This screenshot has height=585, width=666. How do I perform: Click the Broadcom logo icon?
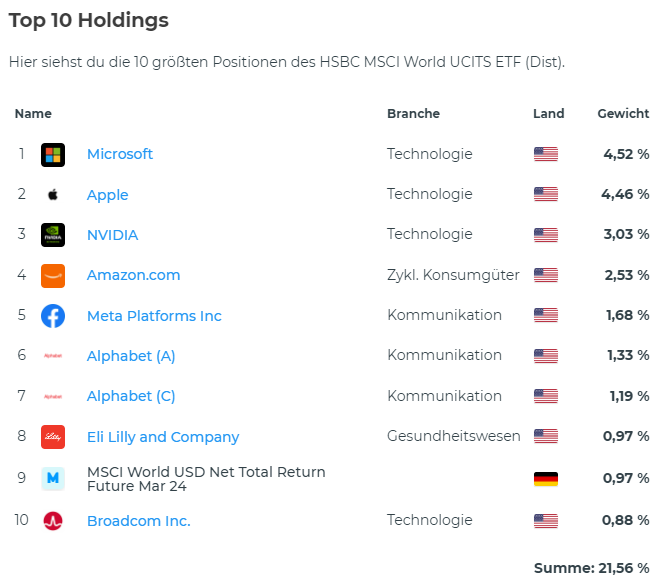click(x=53, y=521)
